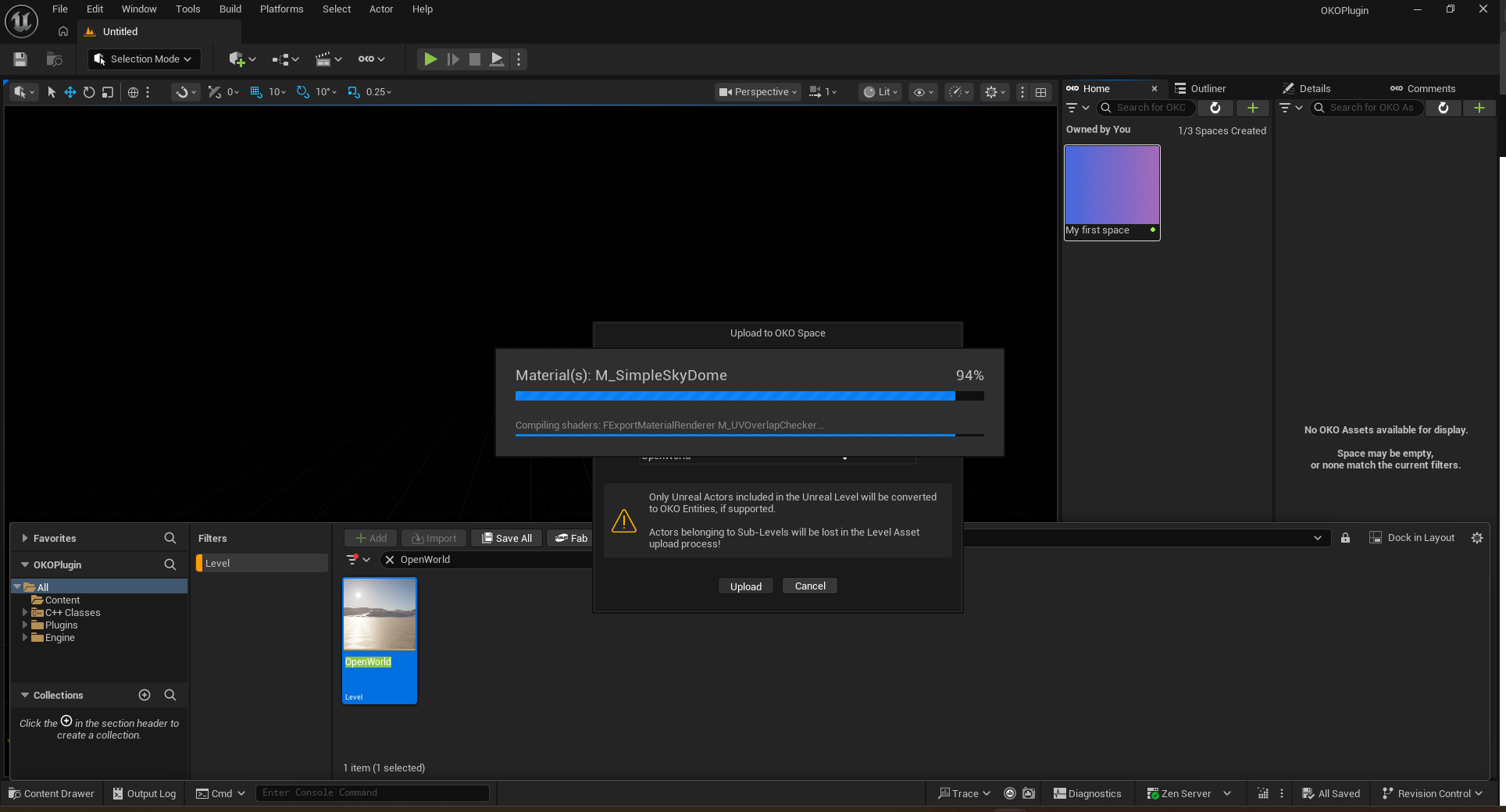1506x812 pixels.
Task: Open the Output Log
Action: tap(145, 793)
